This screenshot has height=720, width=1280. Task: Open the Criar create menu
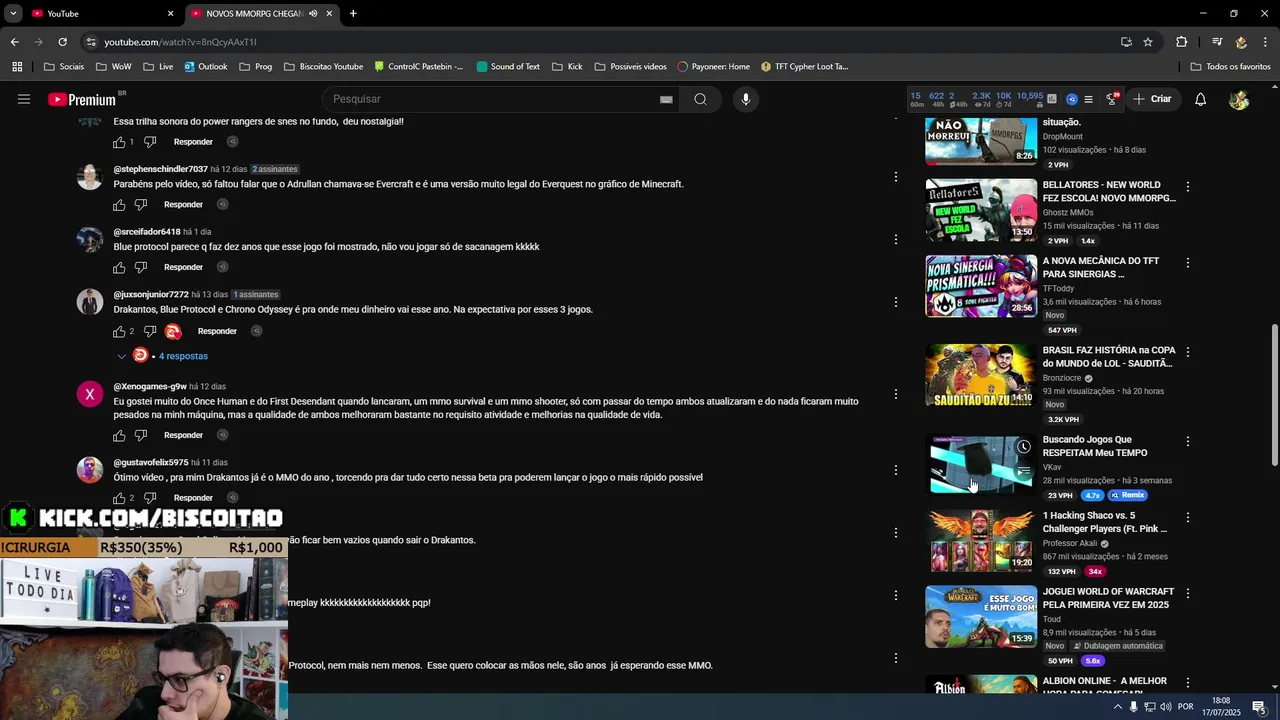click(1152, 99)
